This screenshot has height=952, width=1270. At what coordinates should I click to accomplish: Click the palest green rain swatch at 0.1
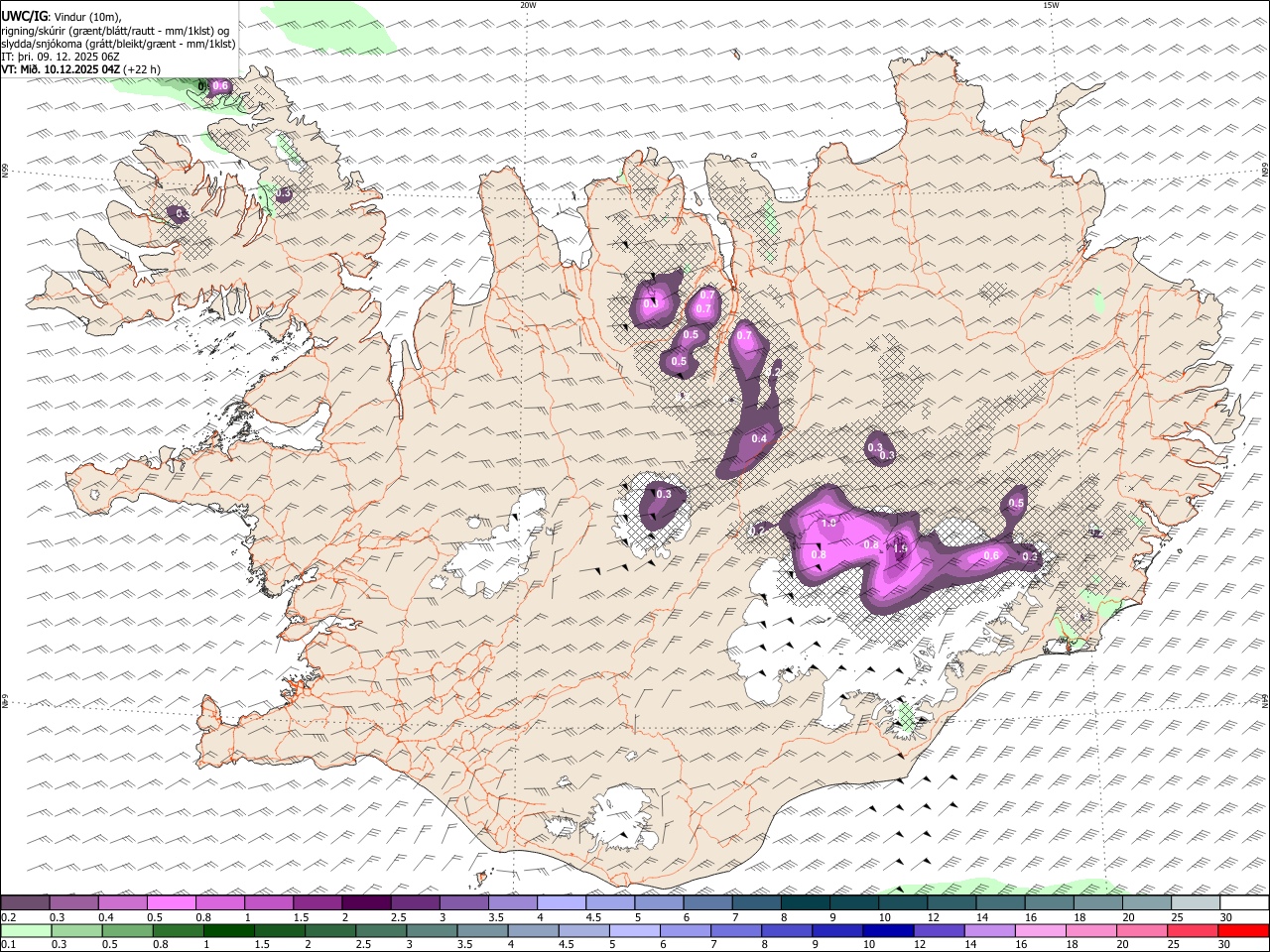(x=25, y=931)
